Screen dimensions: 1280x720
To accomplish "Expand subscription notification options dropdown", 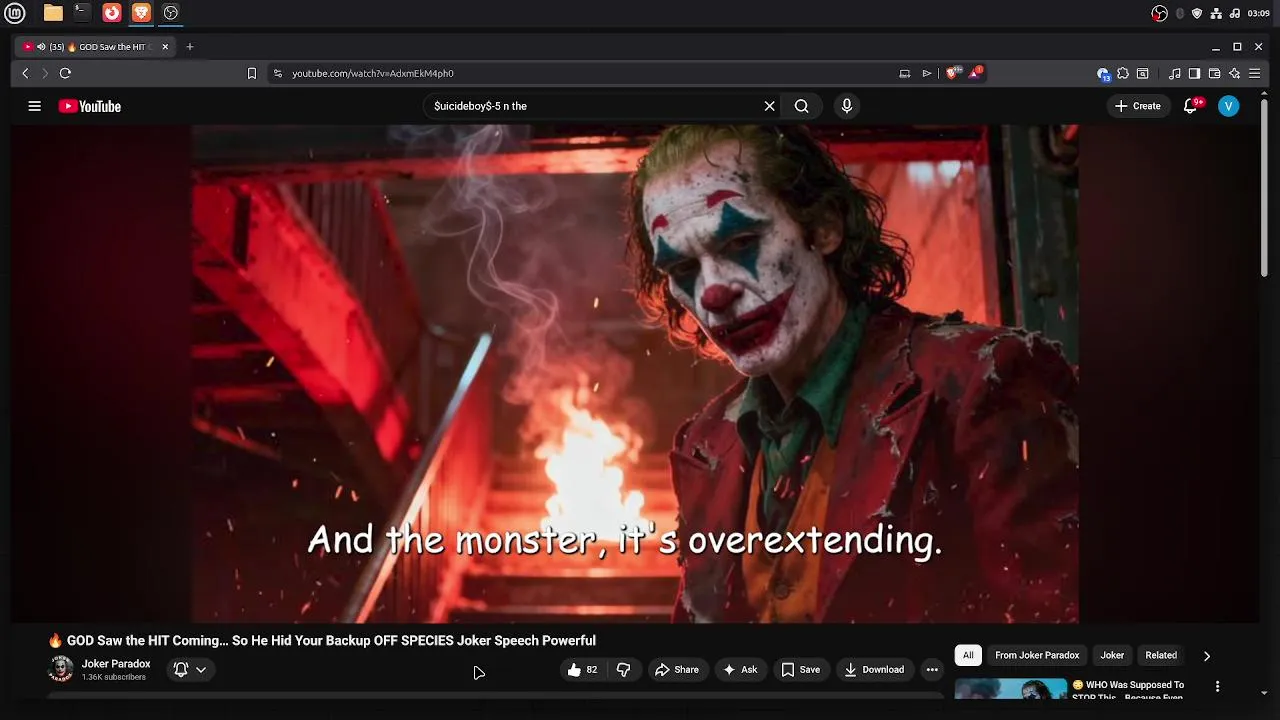I will tap(190, 670).
